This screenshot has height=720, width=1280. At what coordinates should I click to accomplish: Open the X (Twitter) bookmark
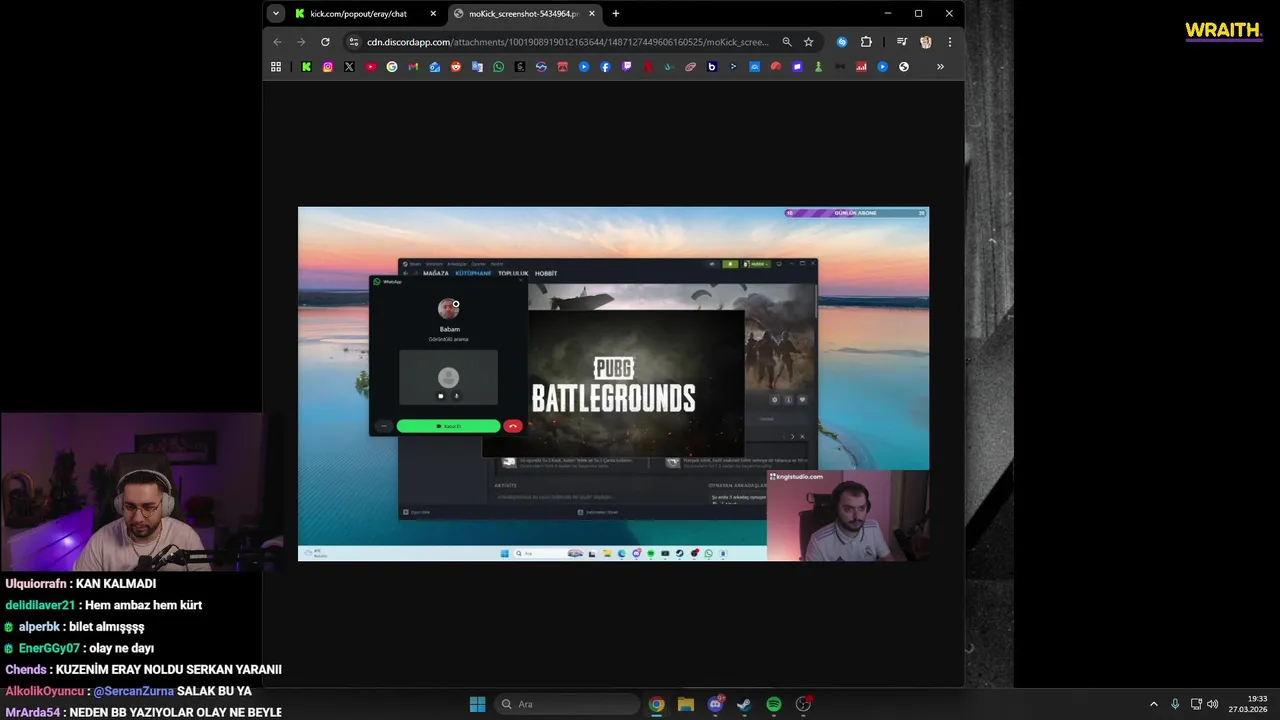(x=349, y=67)
